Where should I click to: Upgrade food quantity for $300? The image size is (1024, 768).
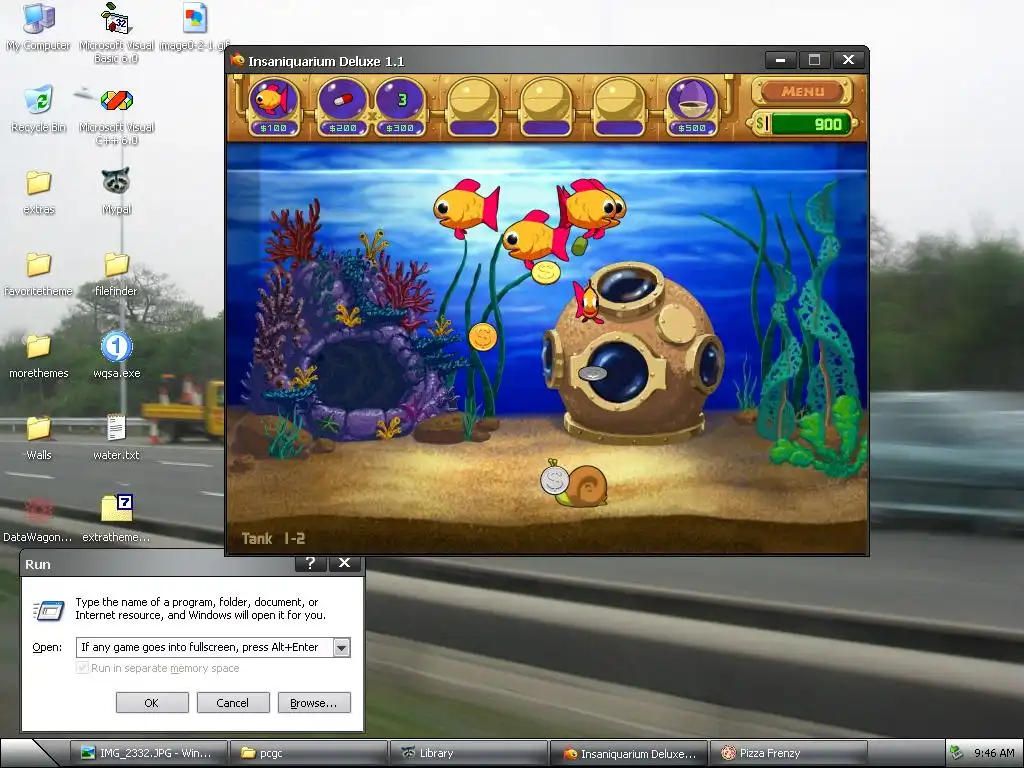400,104
